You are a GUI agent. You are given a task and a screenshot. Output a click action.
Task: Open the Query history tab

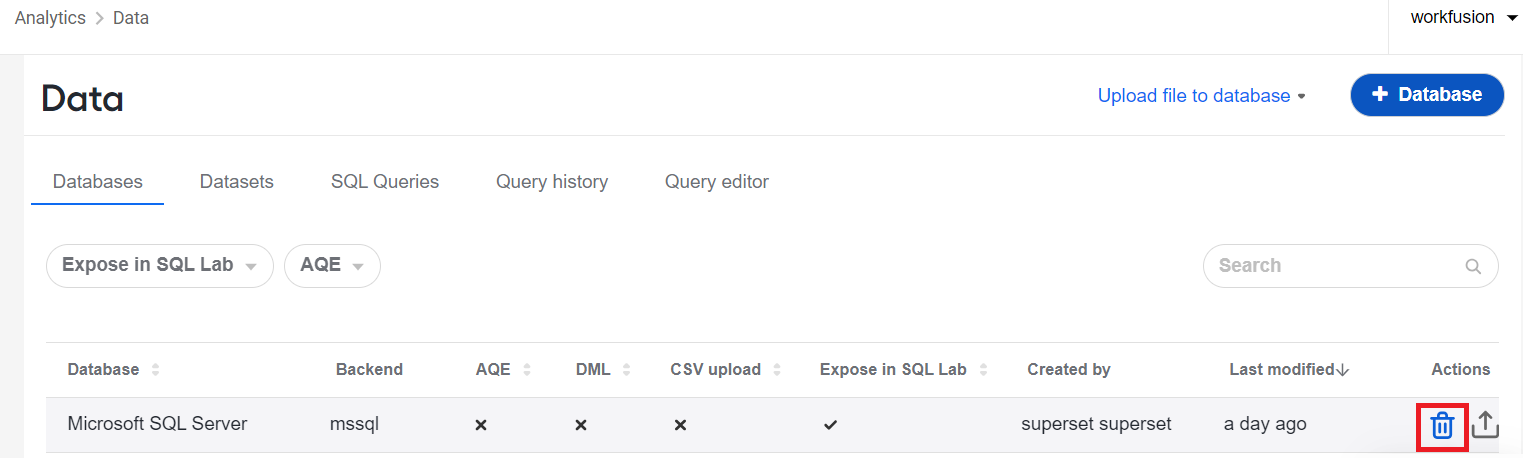click(x=552, y=182)
